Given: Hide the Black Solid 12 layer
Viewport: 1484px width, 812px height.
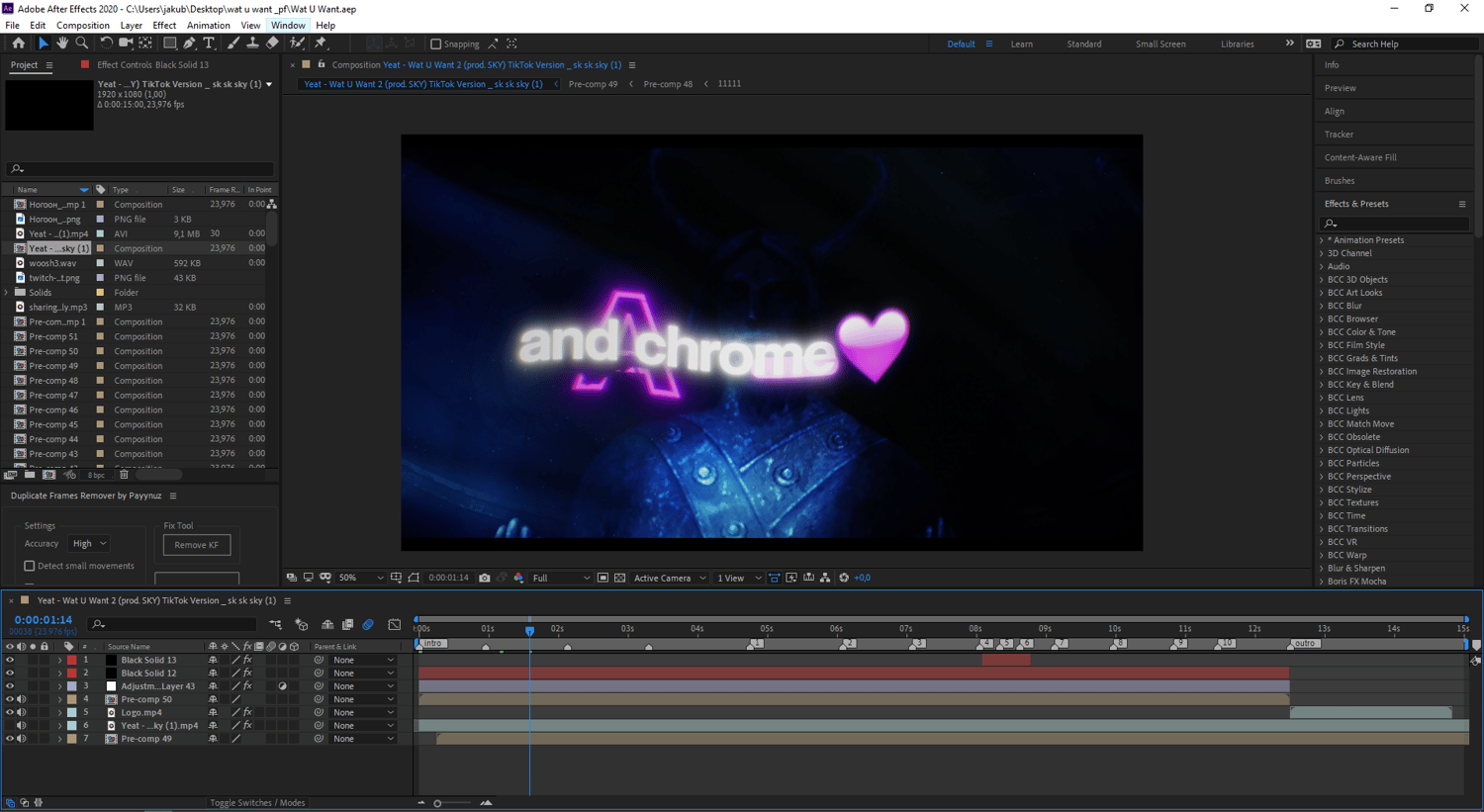Looking at the screenshot, I should pyautogui.click(x=10, y=673).
